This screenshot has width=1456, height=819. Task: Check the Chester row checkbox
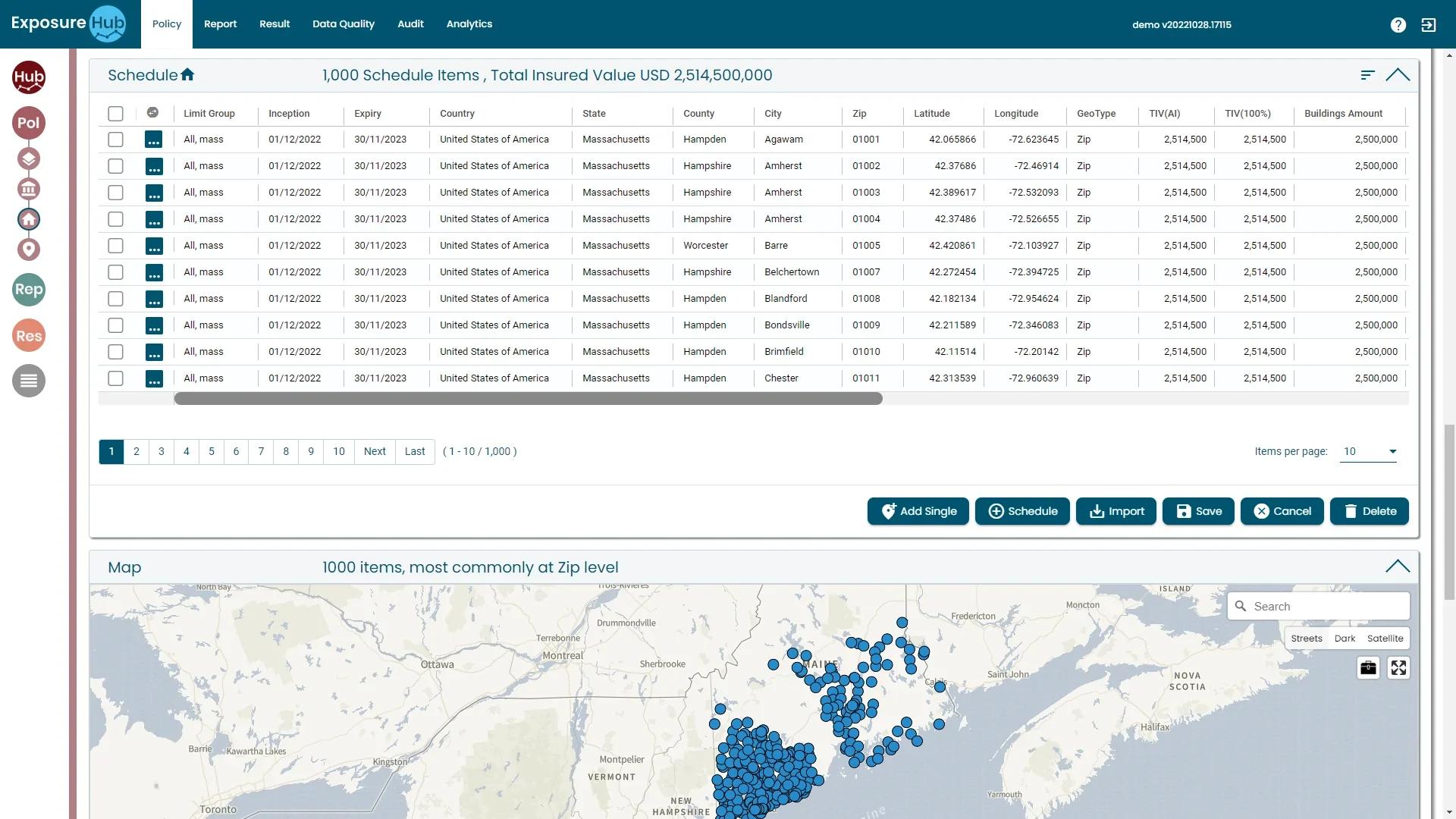coord(115,378)
